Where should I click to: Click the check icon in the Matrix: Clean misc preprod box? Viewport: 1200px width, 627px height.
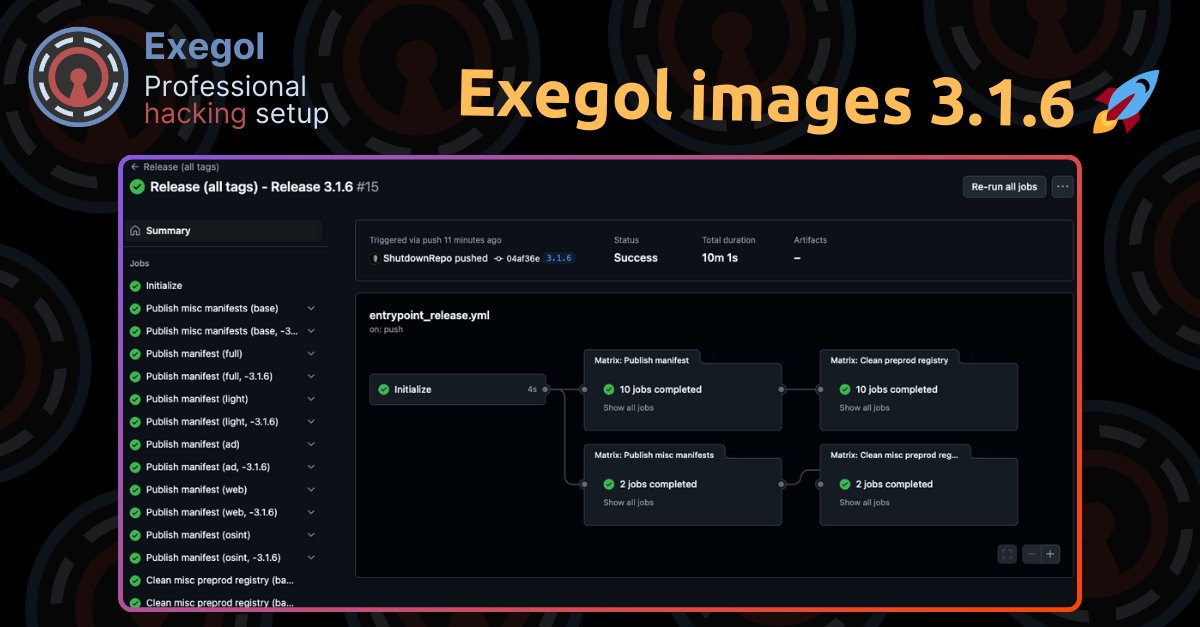coord(845,484)
